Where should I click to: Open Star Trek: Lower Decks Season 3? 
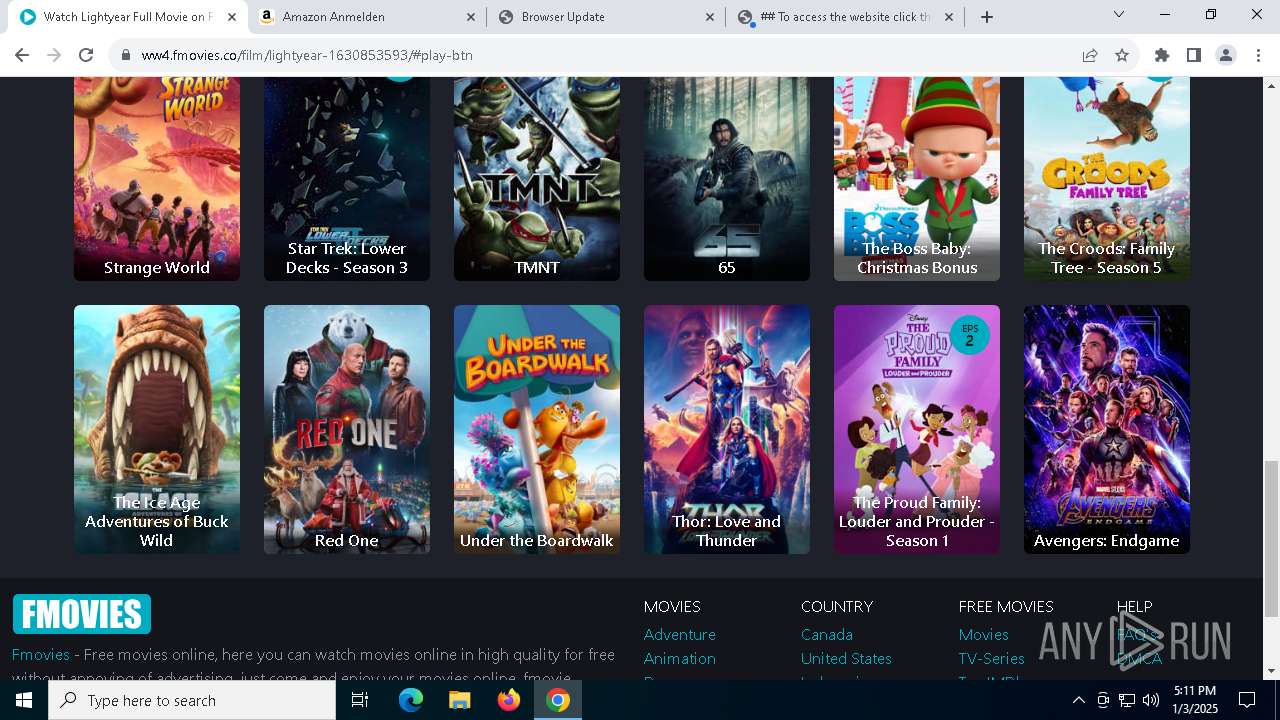347,178
